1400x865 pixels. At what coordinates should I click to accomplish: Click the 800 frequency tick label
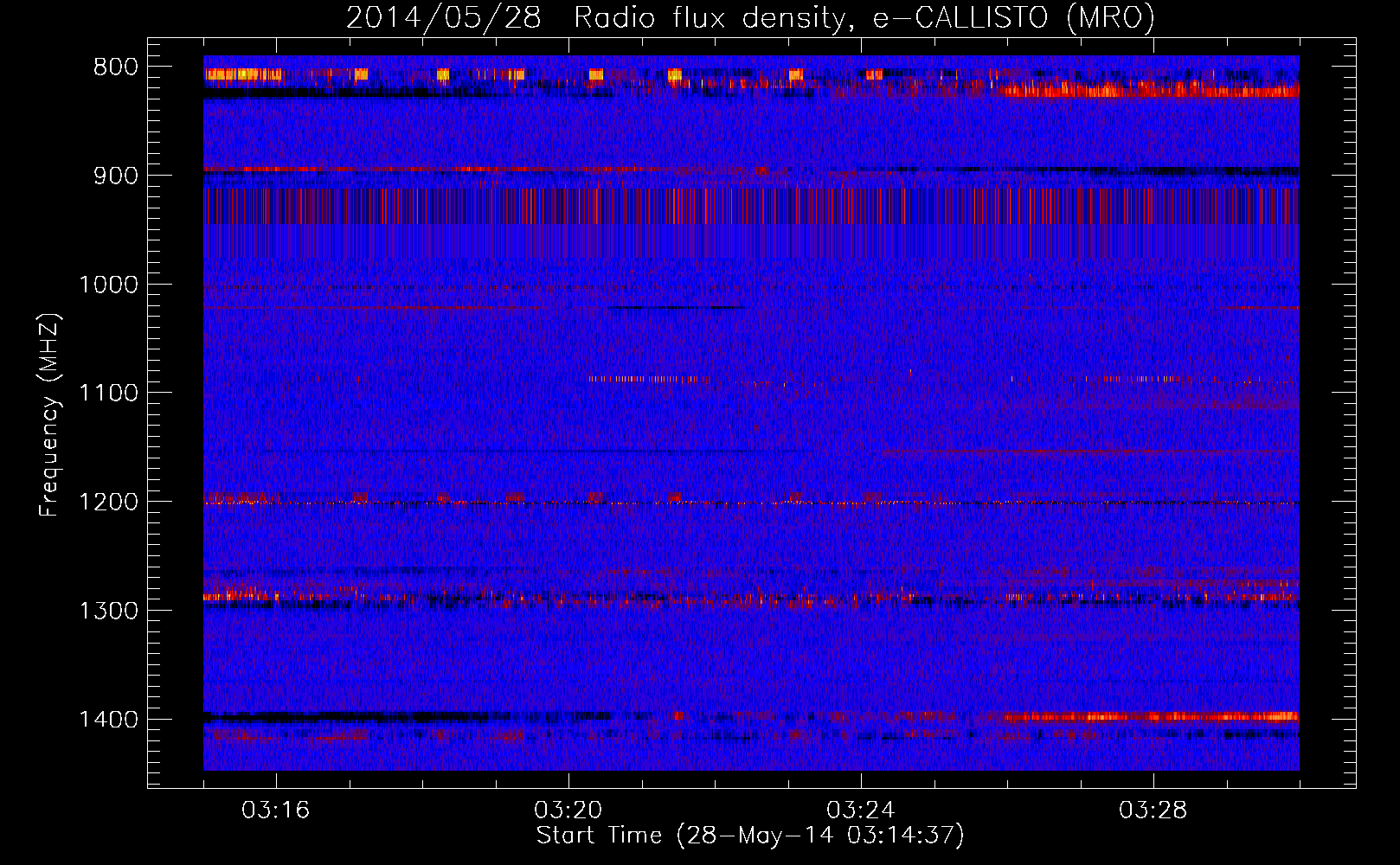tap(116, 67)
